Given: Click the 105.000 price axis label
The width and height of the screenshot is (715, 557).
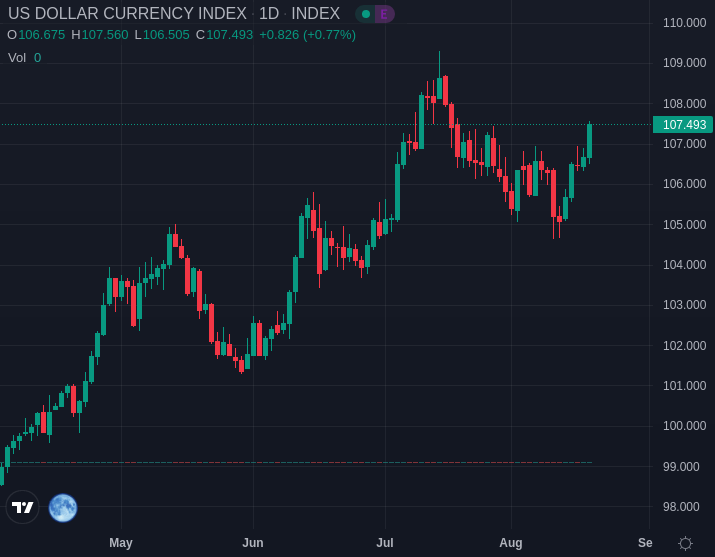Looking at the screenshot, I should [x=684, y=225].
